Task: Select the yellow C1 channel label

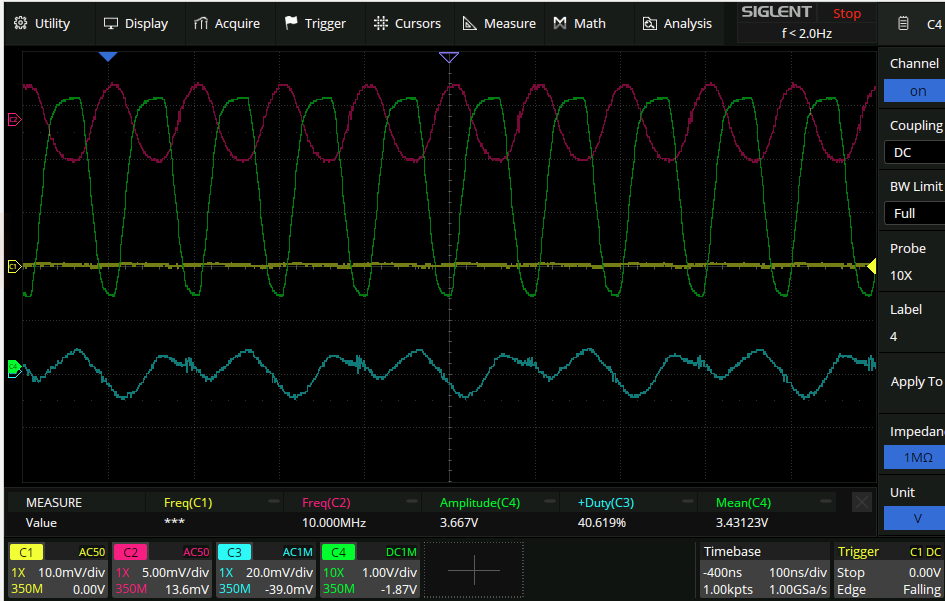Action: (26, 552)
